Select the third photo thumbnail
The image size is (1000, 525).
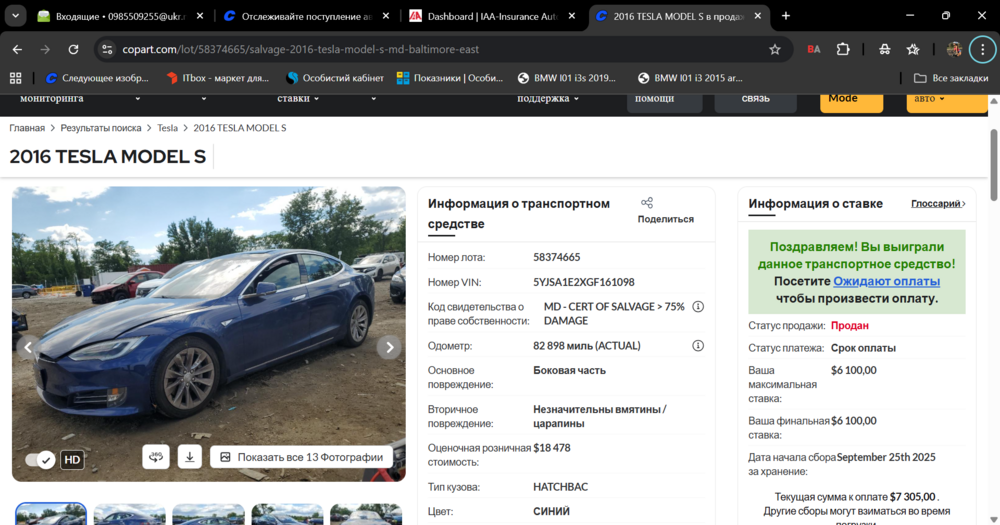pos(209,514)
